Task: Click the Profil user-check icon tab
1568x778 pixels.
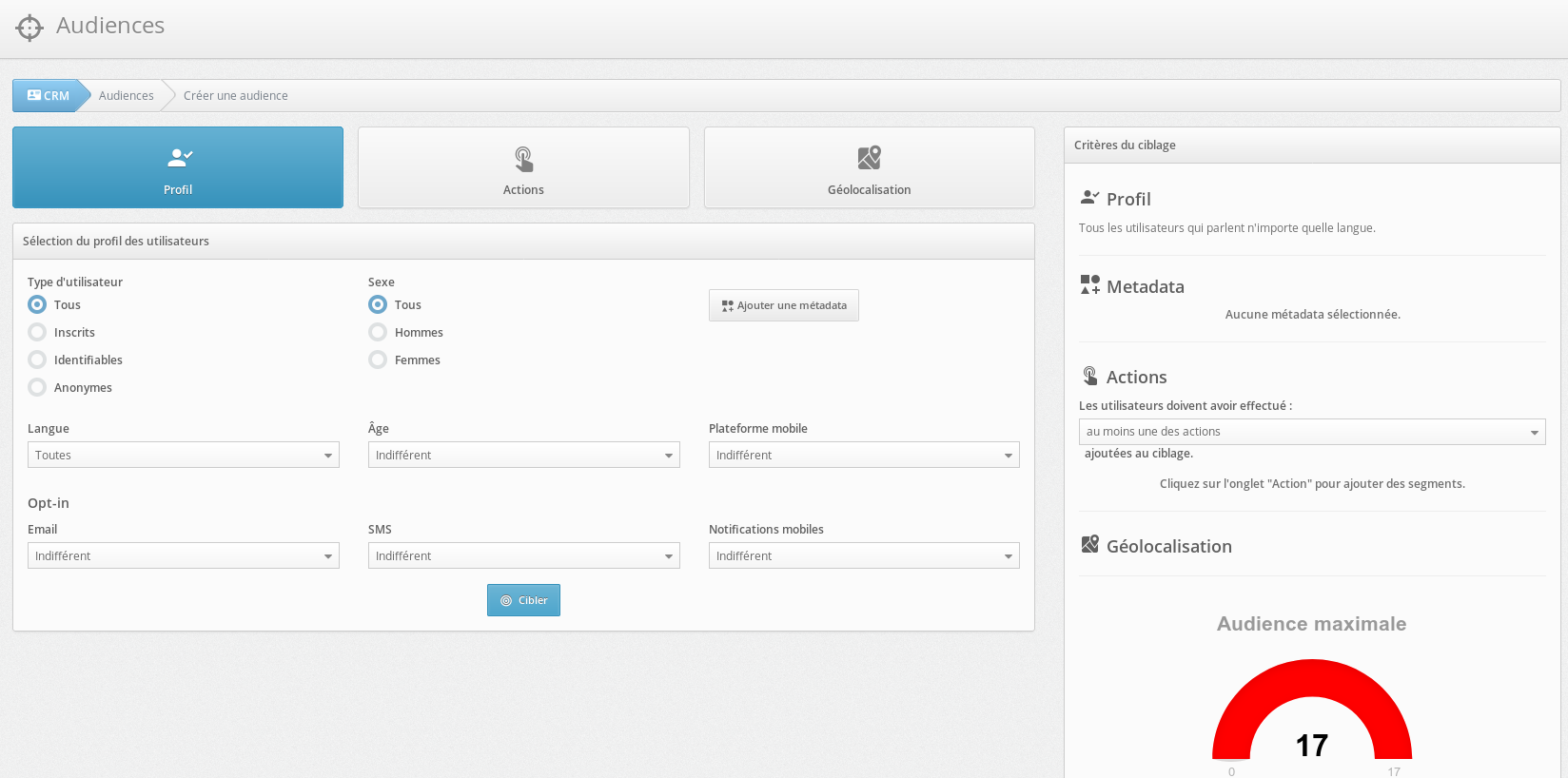Action: tap(179, 158)
